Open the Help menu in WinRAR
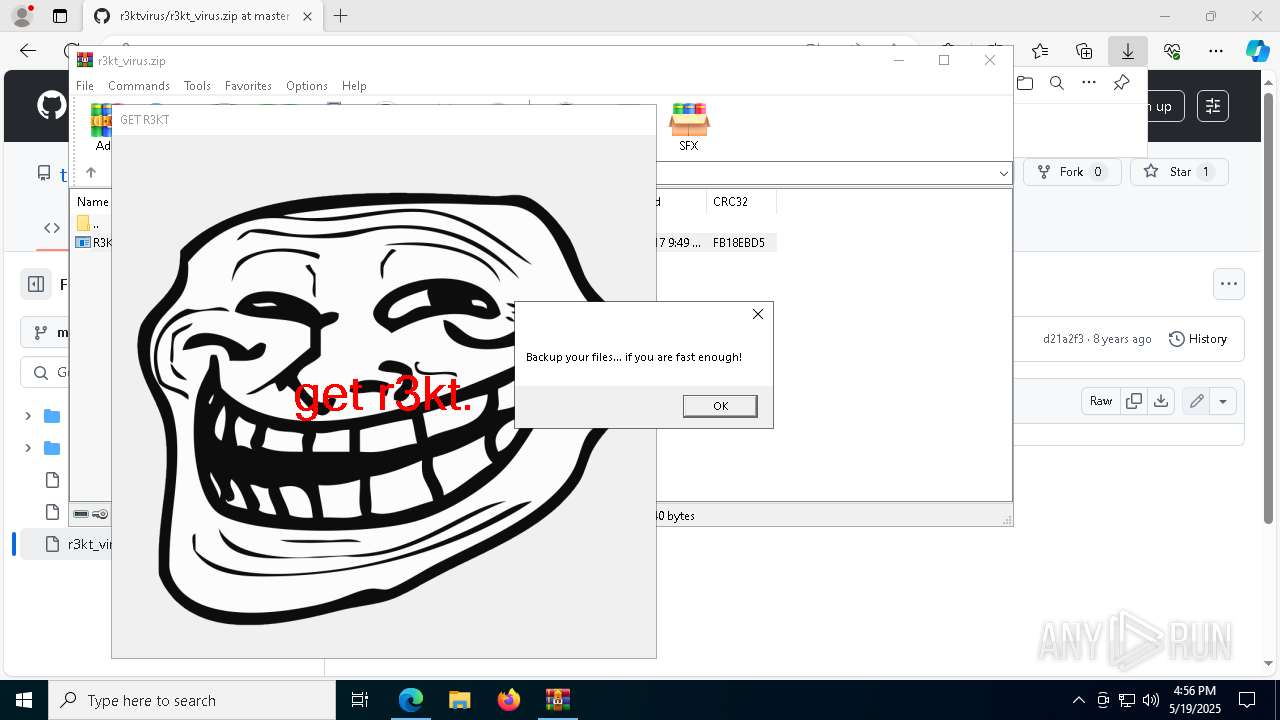The width and height of the screenshot is (1280, 720). tap(354, 86)
